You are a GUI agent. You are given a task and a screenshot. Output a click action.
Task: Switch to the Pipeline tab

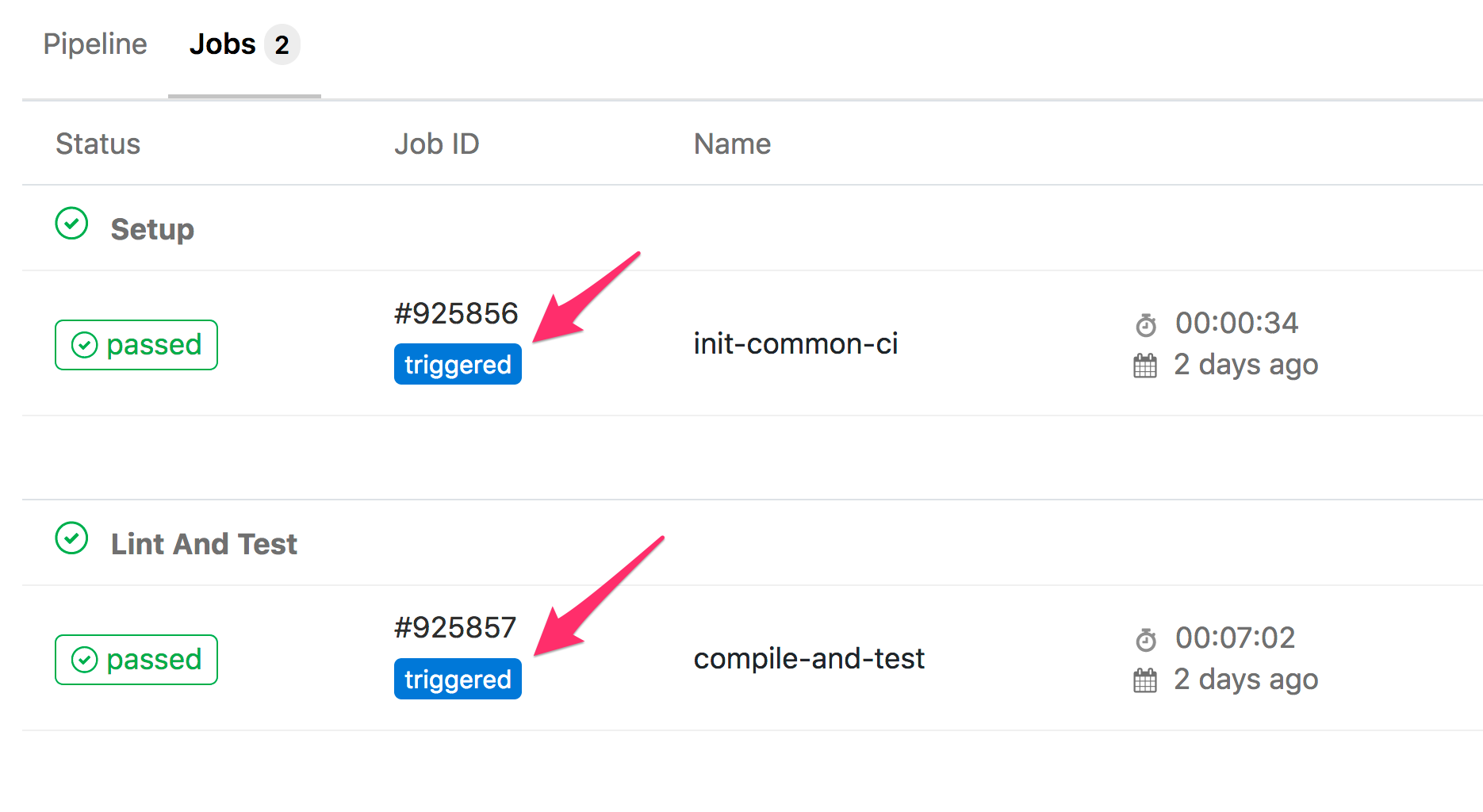pyautogui.click(x=95, y=44)
